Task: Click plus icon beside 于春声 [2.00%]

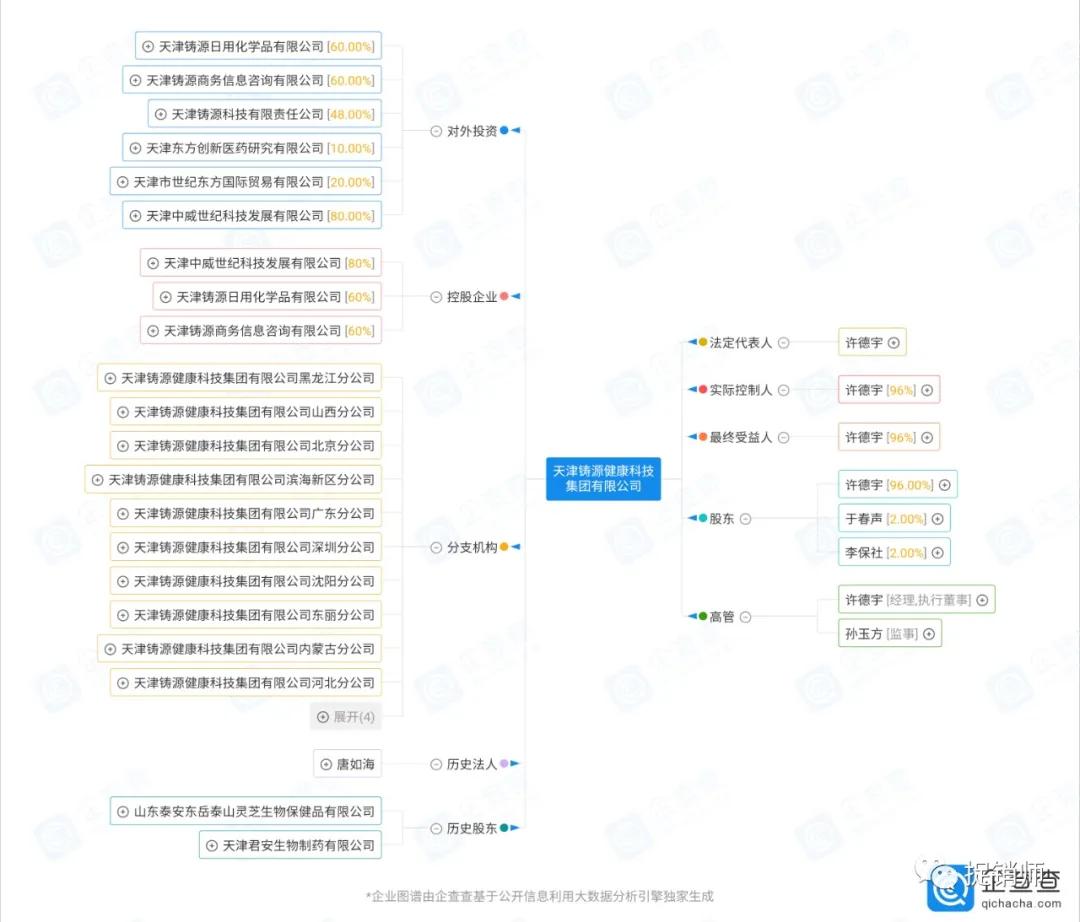Action: pyautogui.click(x=937, y=519)
